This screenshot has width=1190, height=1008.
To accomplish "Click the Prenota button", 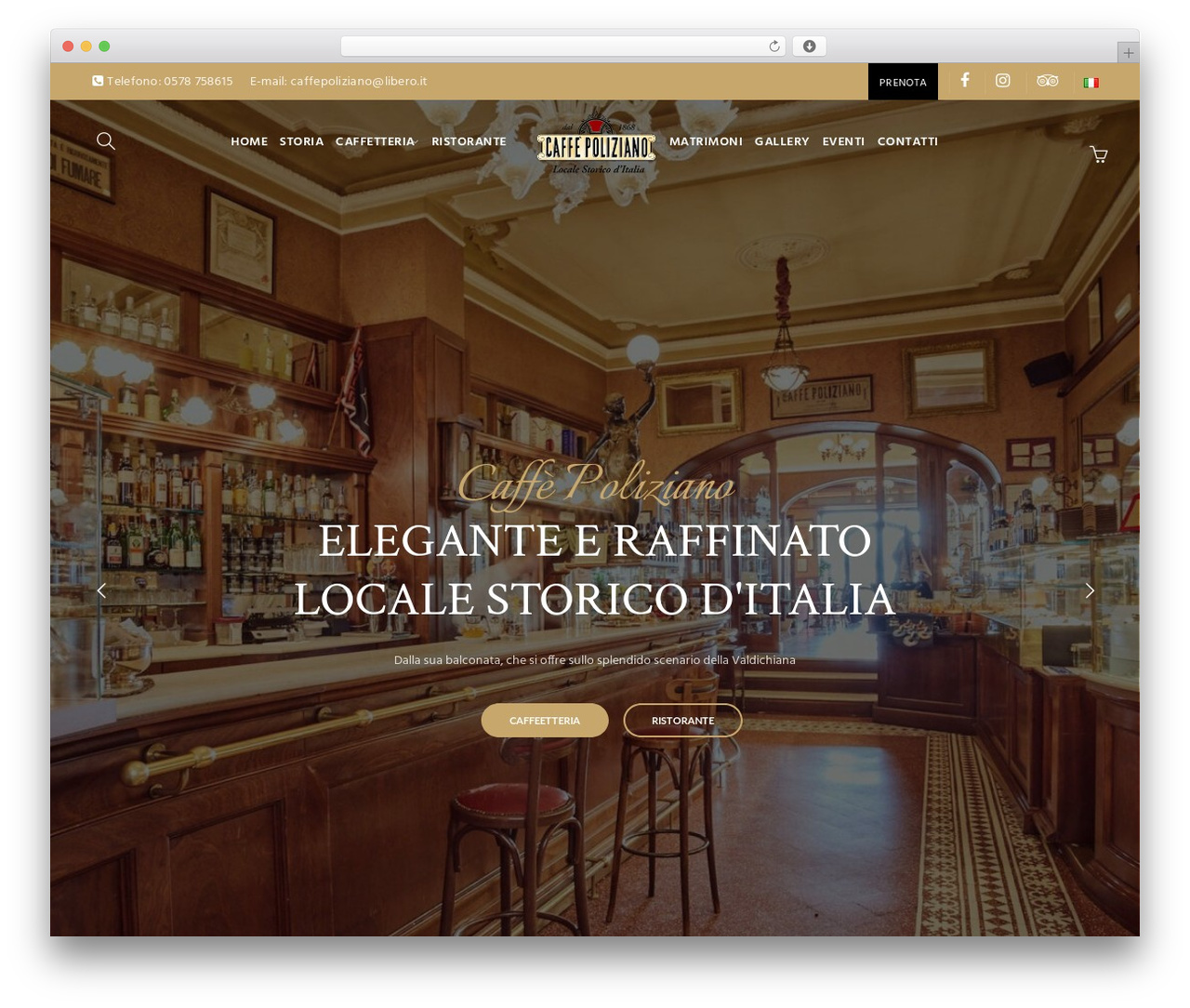I will pyautogui.click(x=903, y=82).
